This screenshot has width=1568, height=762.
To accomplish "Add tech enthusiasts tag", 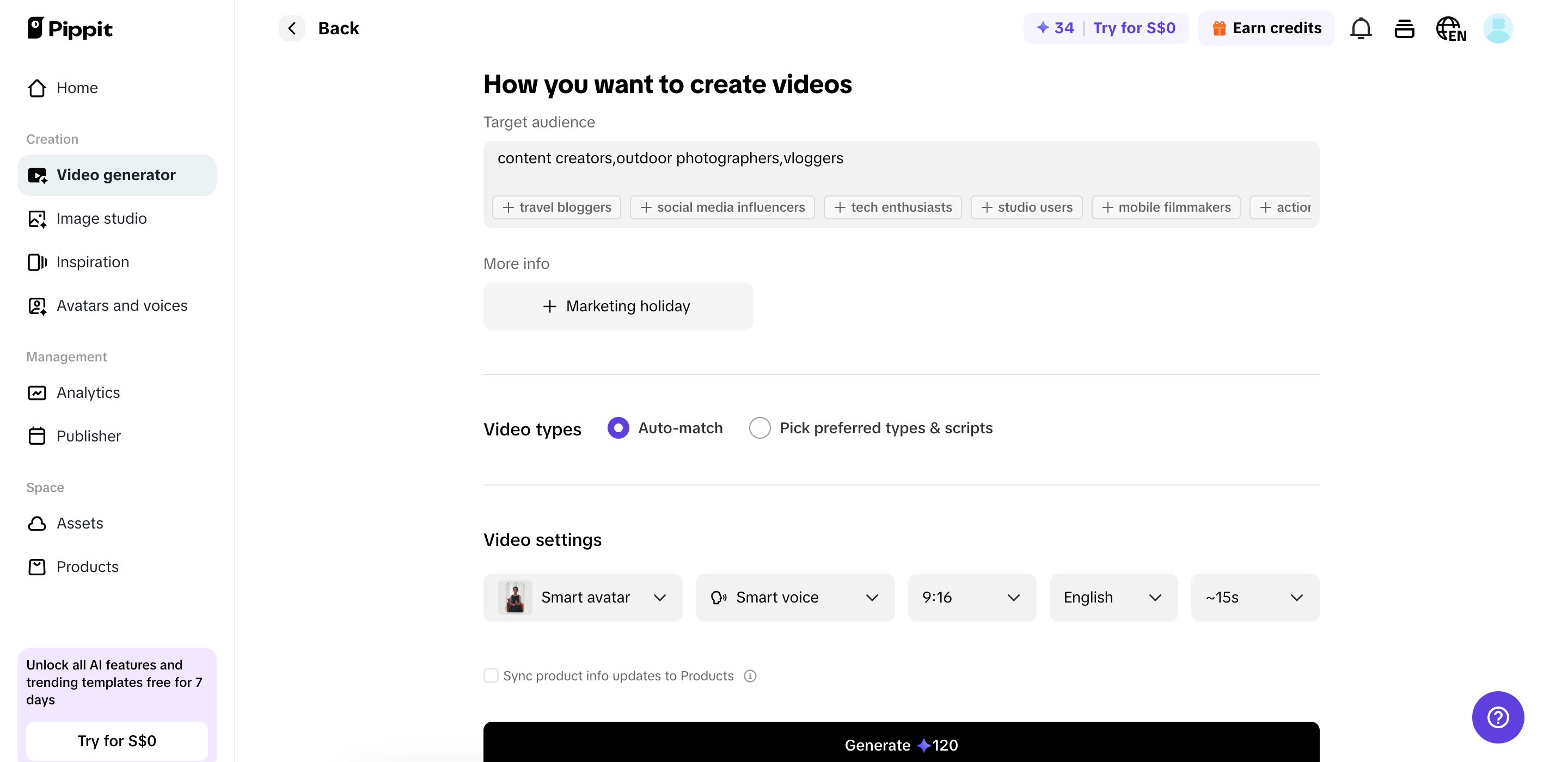I will coord(892,207).
